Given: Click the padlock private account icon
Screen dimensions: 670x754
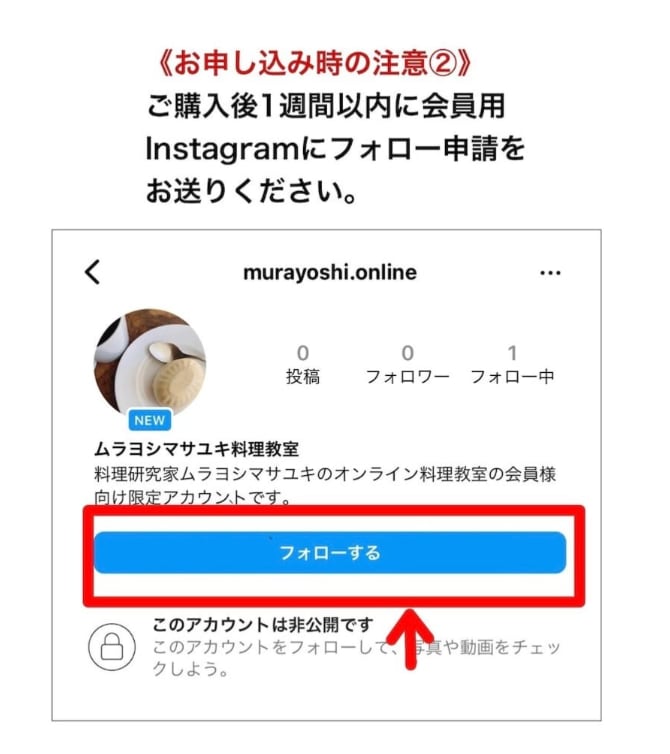Looking at the screenshot, I should (112, 647).
